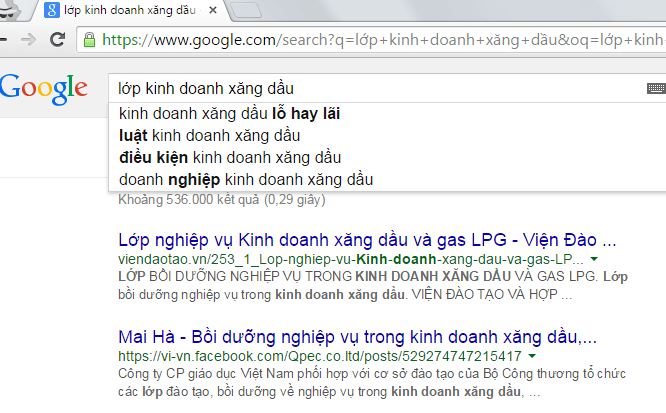Expand the dropdown arrow next to viendaotao.vn URL
666x413 pixels.
594,259
